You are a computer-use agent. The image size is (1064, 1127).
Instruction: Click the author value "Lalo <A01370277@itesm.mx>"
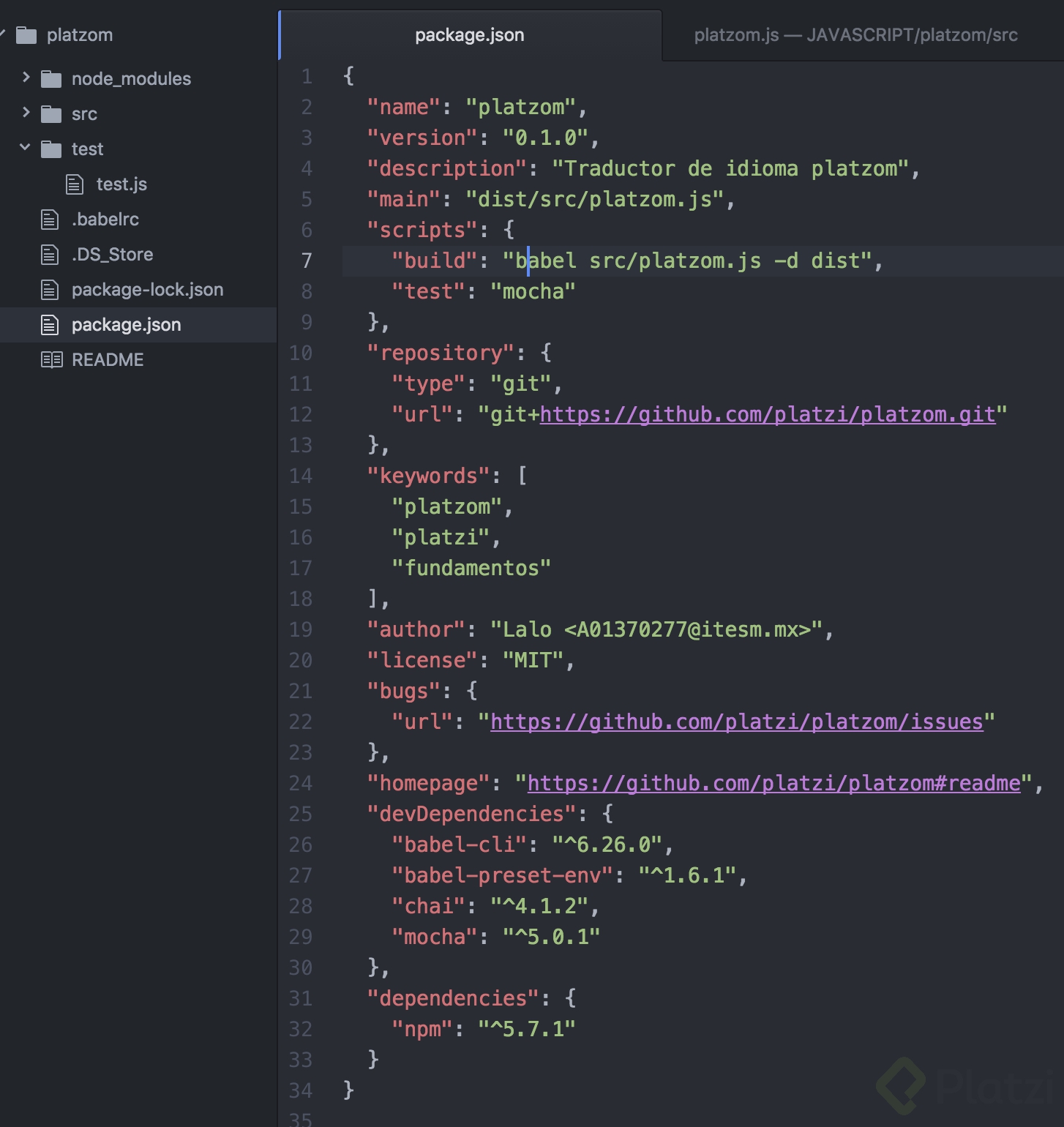click(x=656, y=630)
